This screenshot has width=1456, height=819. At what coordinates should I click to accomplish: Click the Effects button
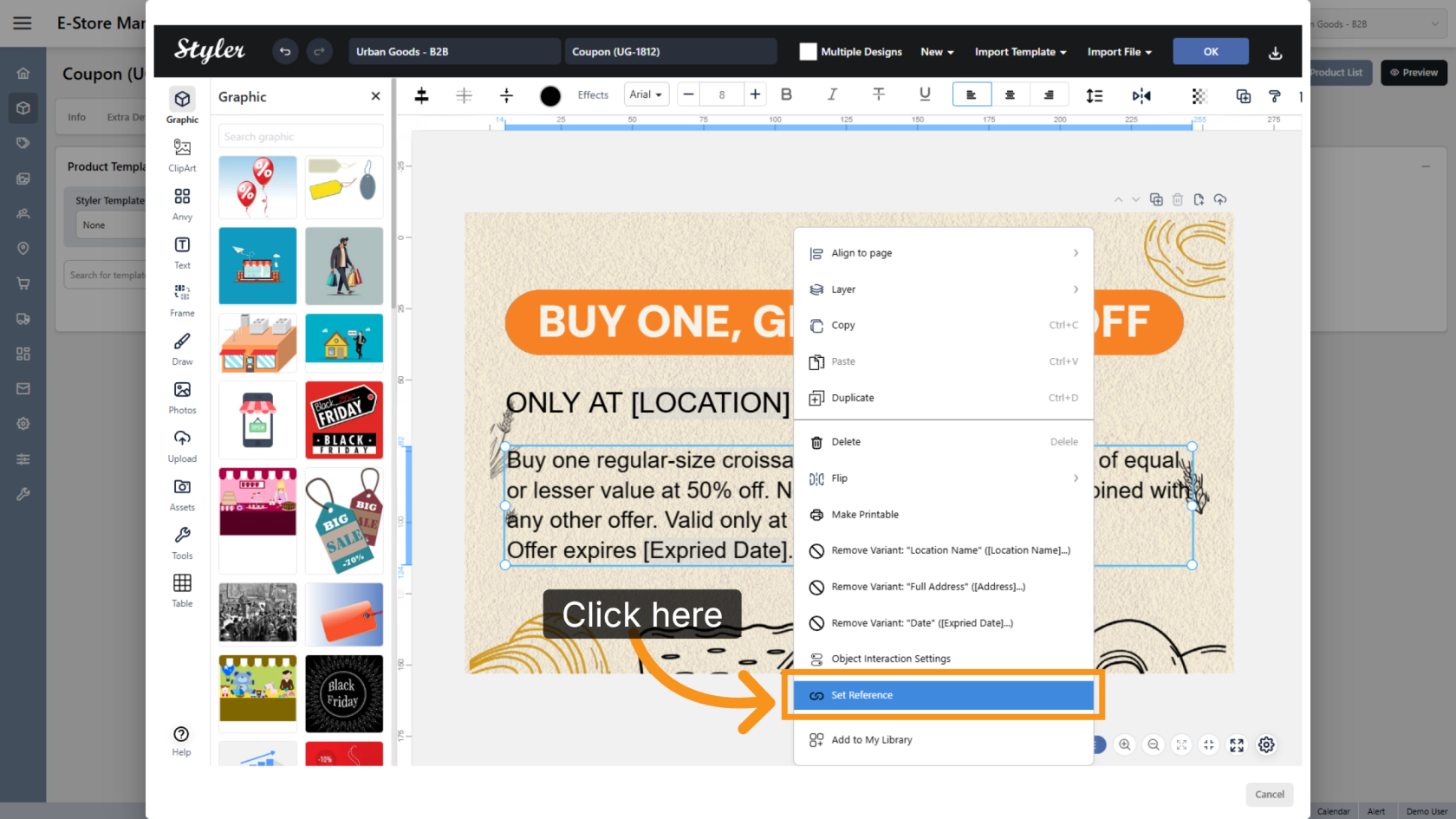click(593, 95)
